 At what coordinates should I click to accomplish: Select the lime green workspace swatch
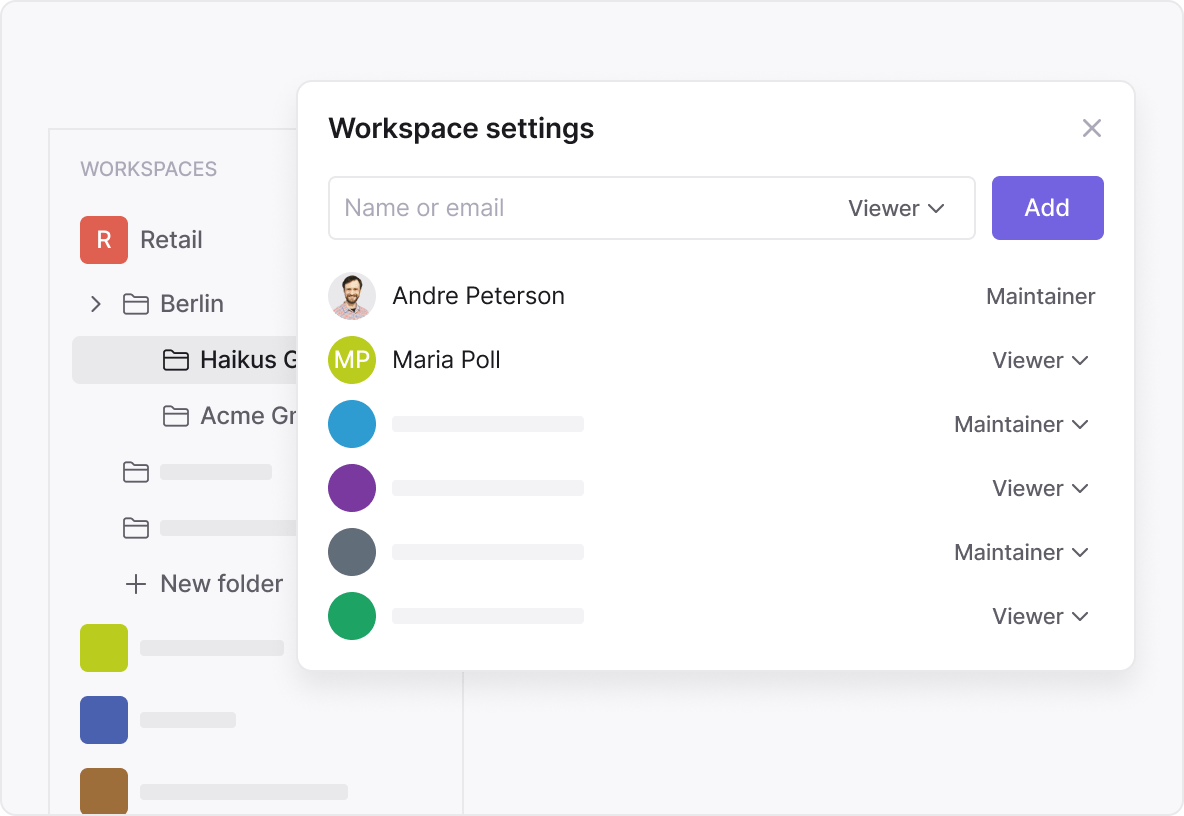pos(104,648)
